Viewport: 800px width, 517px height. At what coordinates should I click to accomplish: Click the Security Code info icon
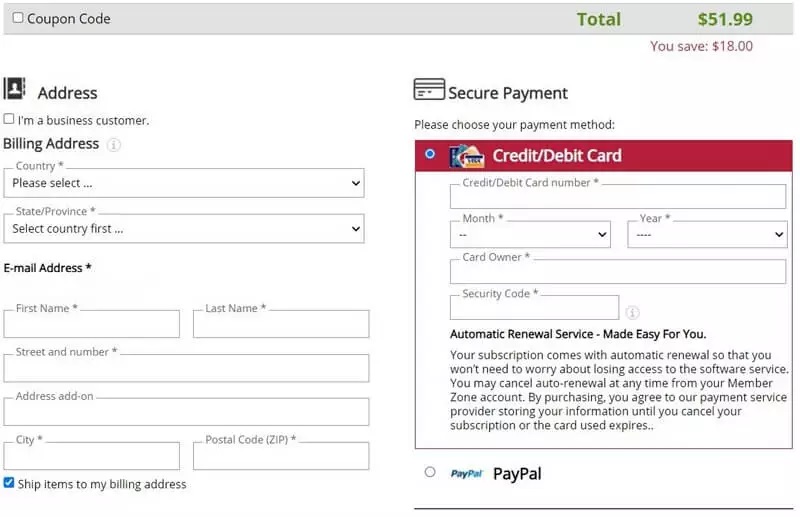pyautogui.click(x=632, y=312)
